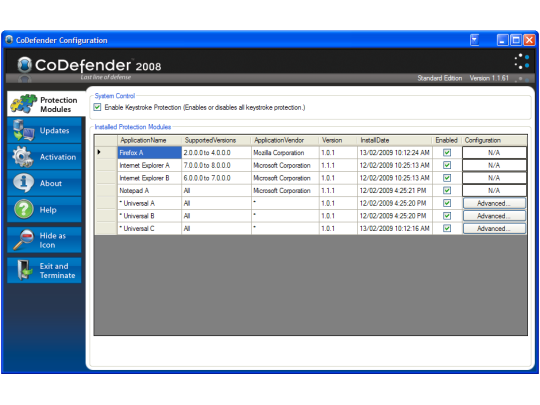Click the 13/02/2009 10:12:16 AM date cell
The width and height of the screenshot is (540, 405).
pyautogui.click(x=395, y=228)
